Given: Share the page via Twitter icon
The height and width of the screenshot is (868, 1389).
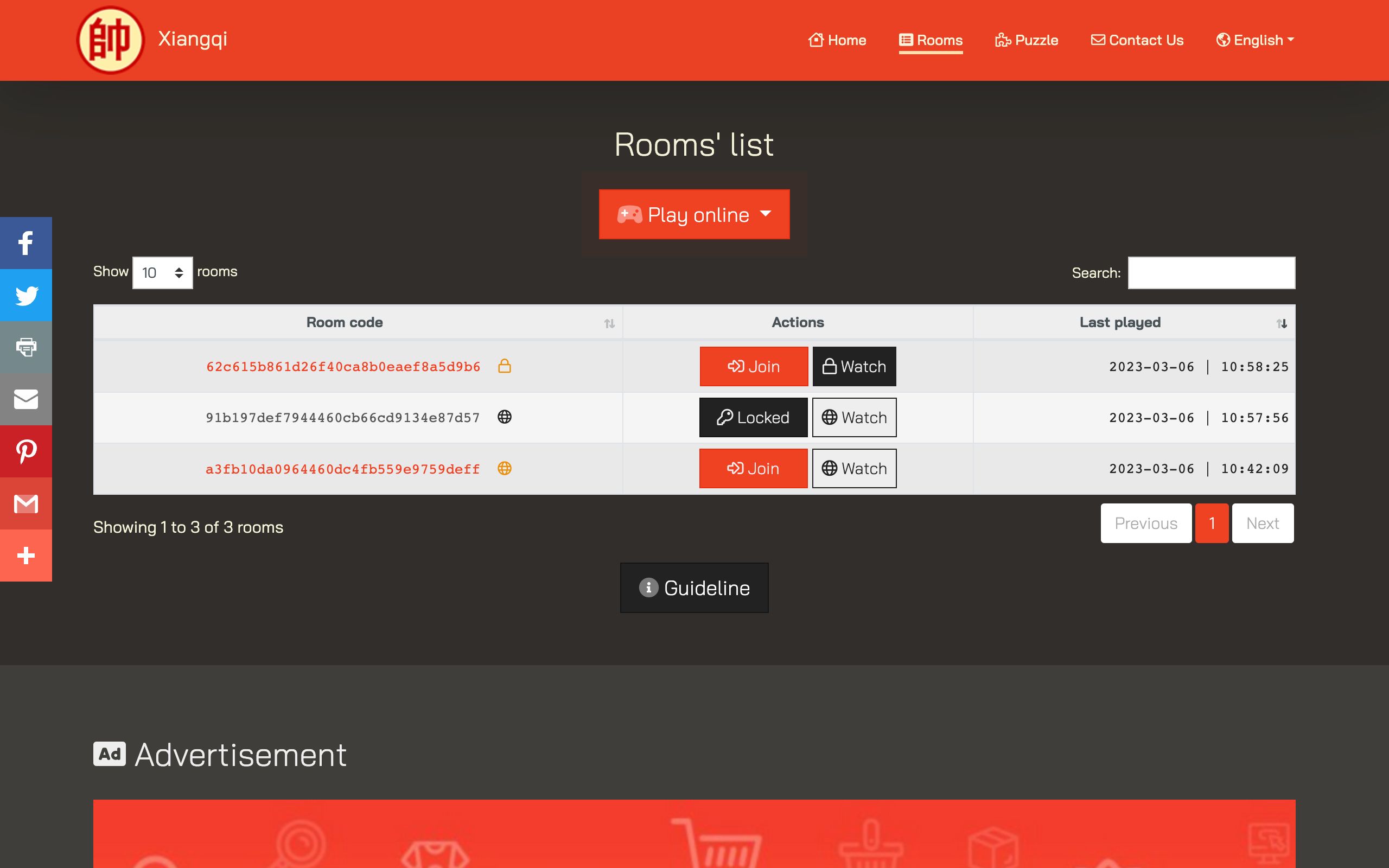Looking at the screenshot, I should tap(26, 295).
